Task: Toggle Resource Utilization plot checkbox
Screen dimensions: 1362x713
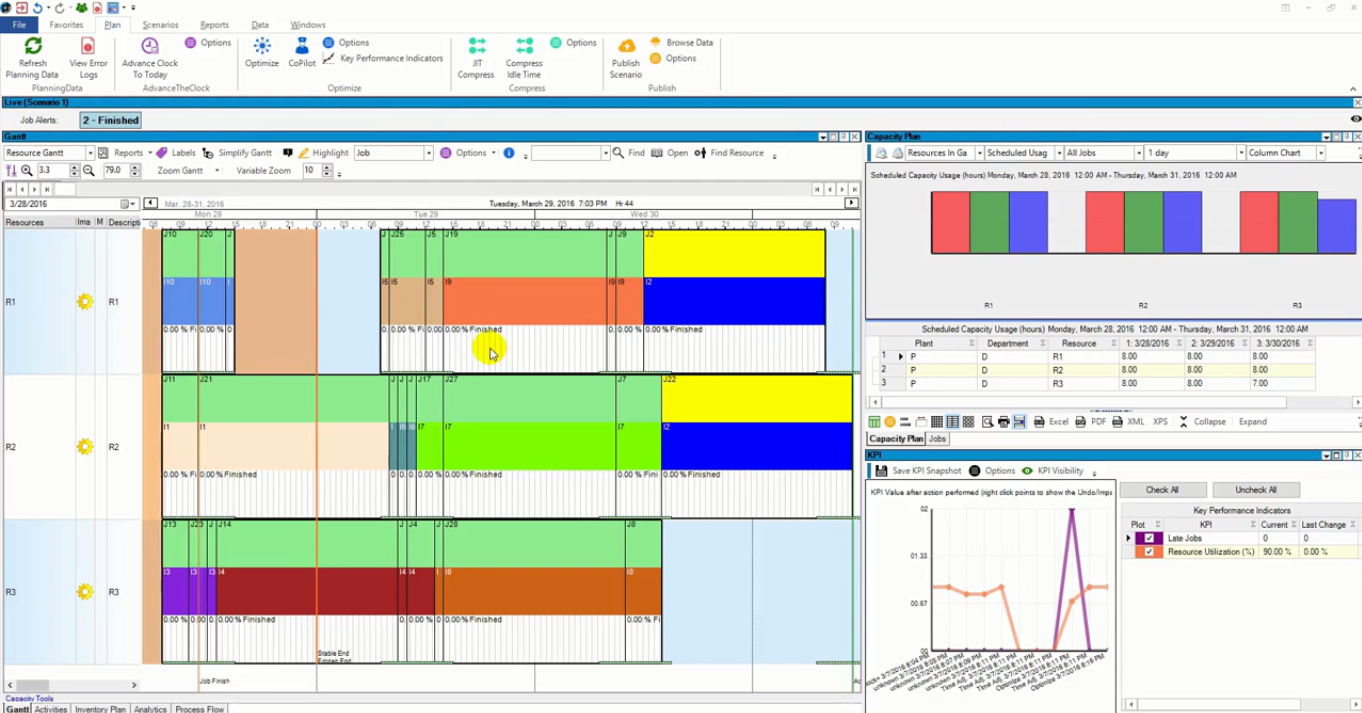Action: 1149,552
